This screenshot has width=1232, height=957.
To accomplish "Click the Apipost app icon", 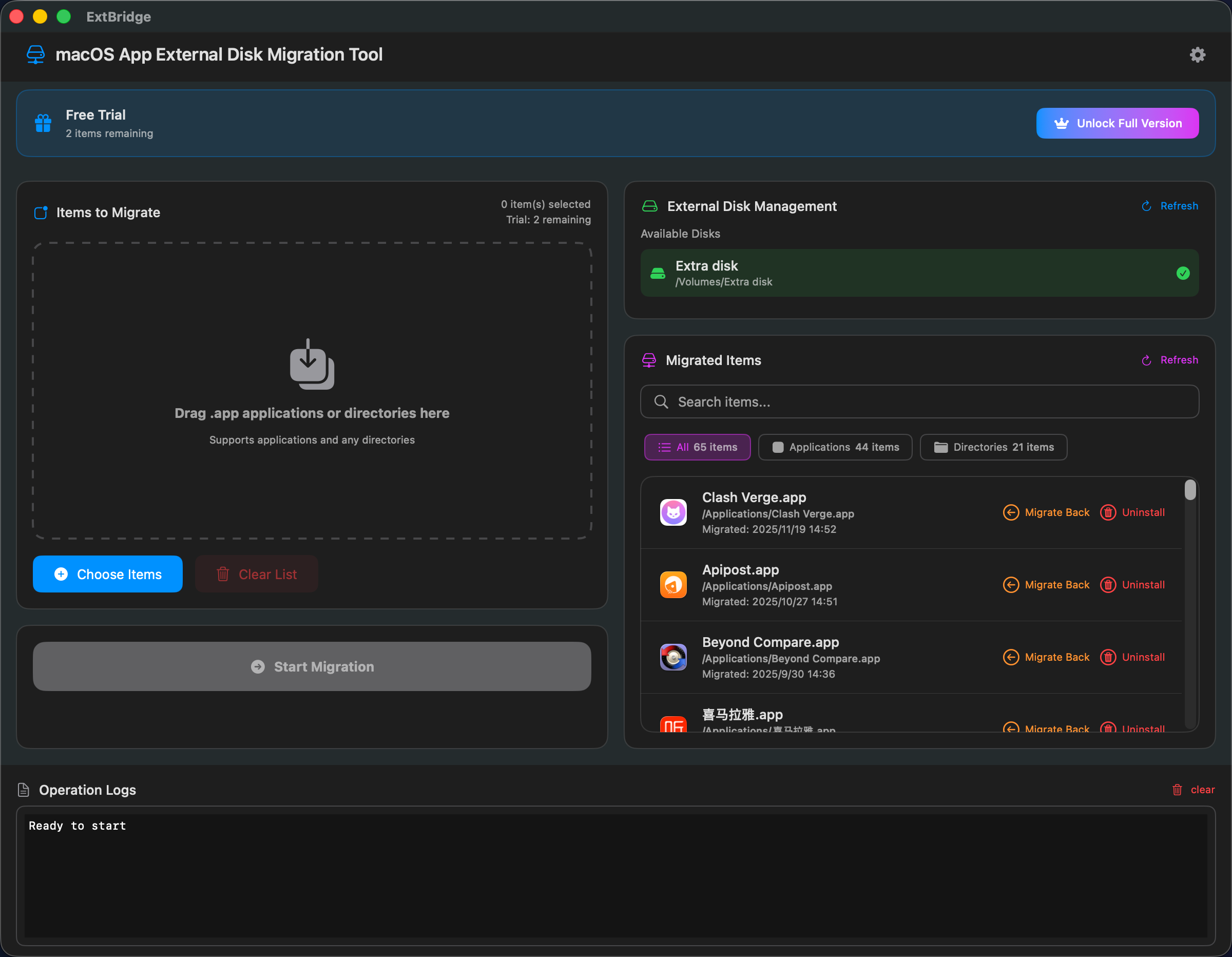I will [673, 585].
